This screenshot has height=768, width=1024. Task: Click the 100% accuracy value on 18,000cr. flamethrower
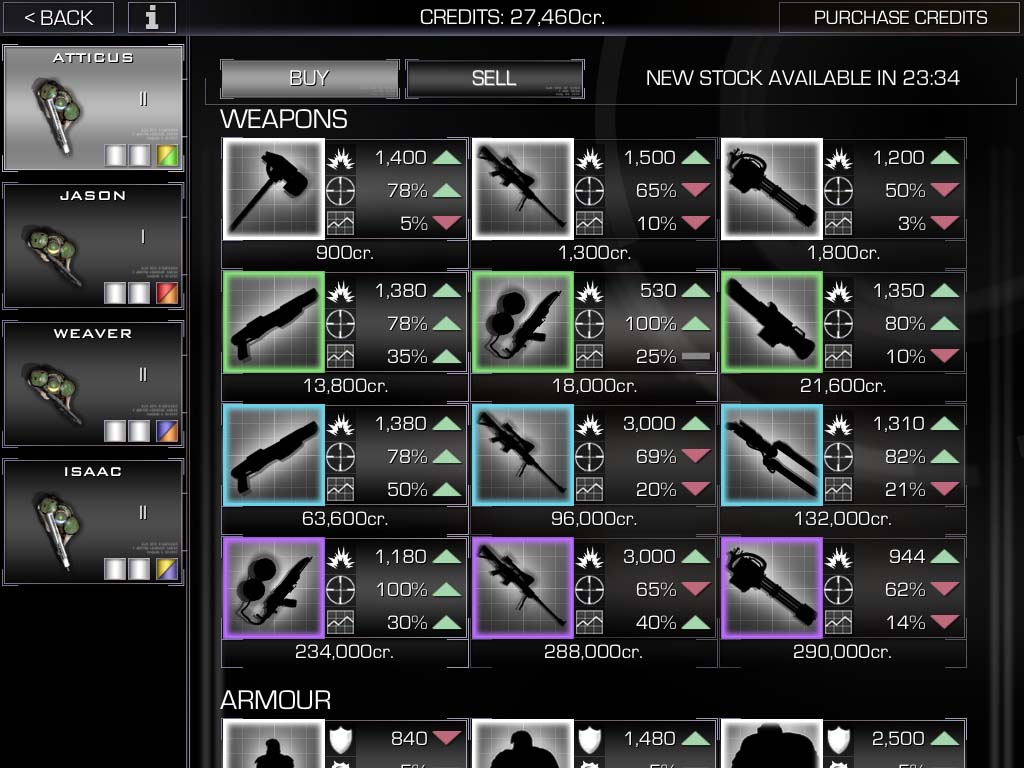pos(650,324)
